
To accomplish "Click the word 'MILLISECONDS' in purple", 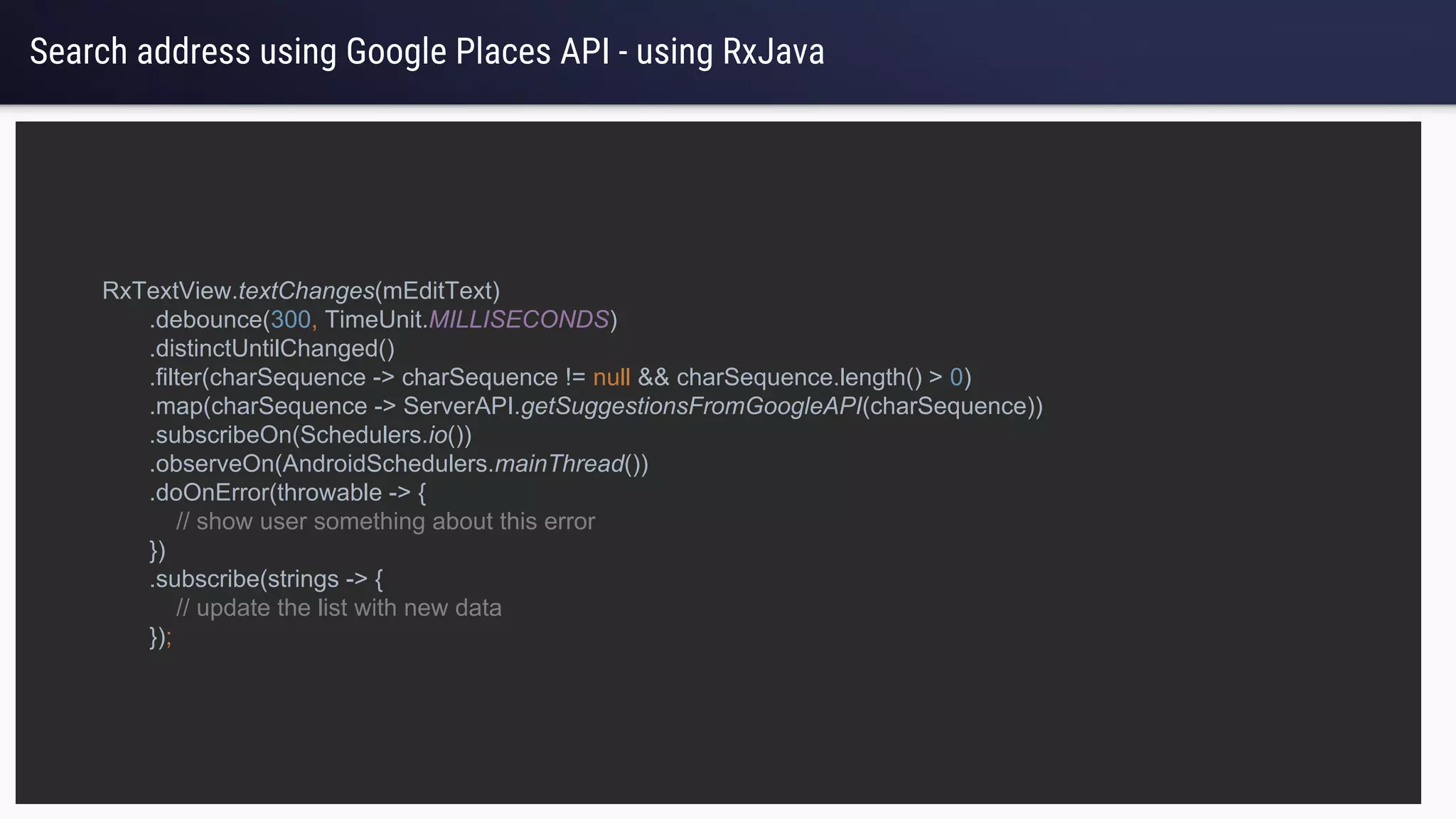I will [x=519, y=320].
